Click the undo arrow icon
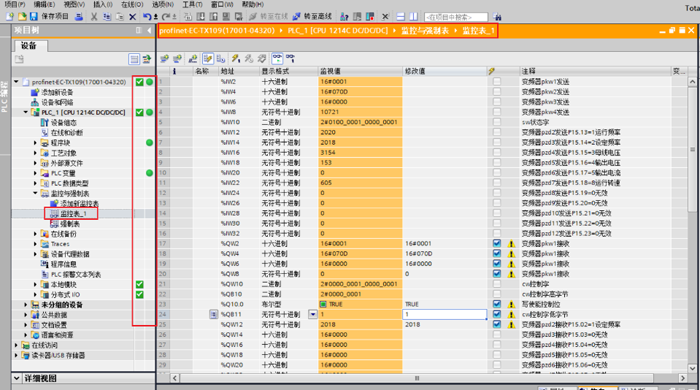This screenshot has height=390, width=700. click(x=147, y=17)
